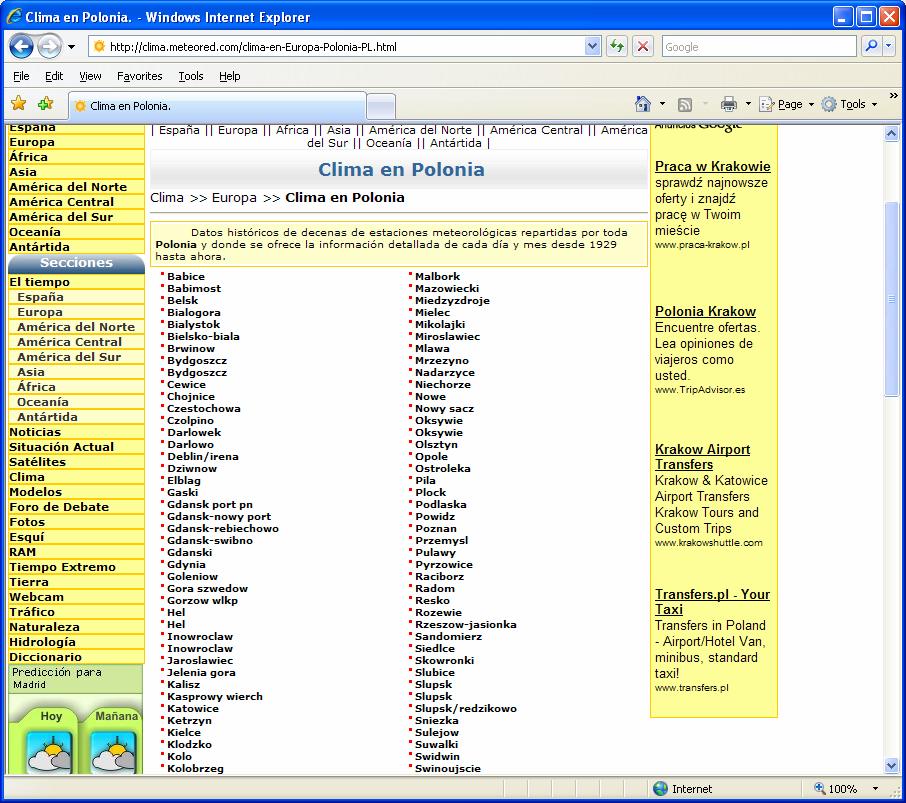The image size is (906, 803).
Task: Open Transfers.pl - Your Taxi ad link
Action: point(712,602)
